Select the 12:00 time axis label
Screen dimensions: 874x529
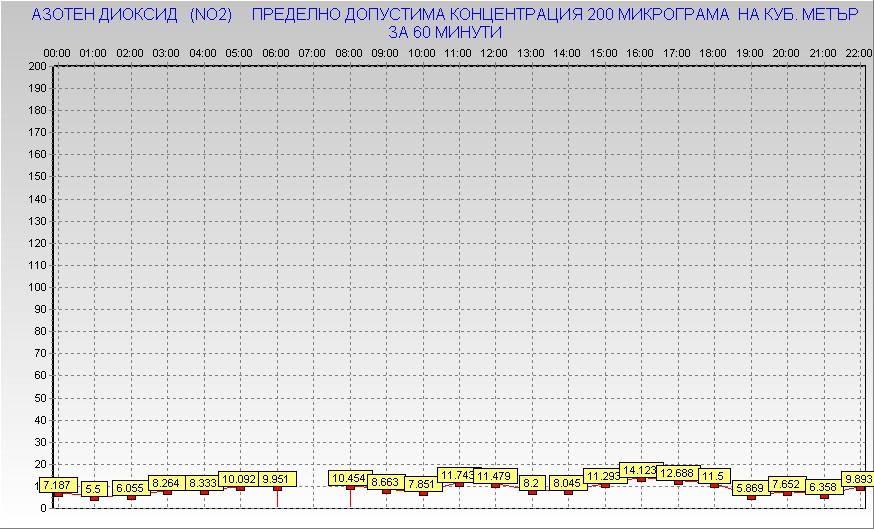pos(494,52)
